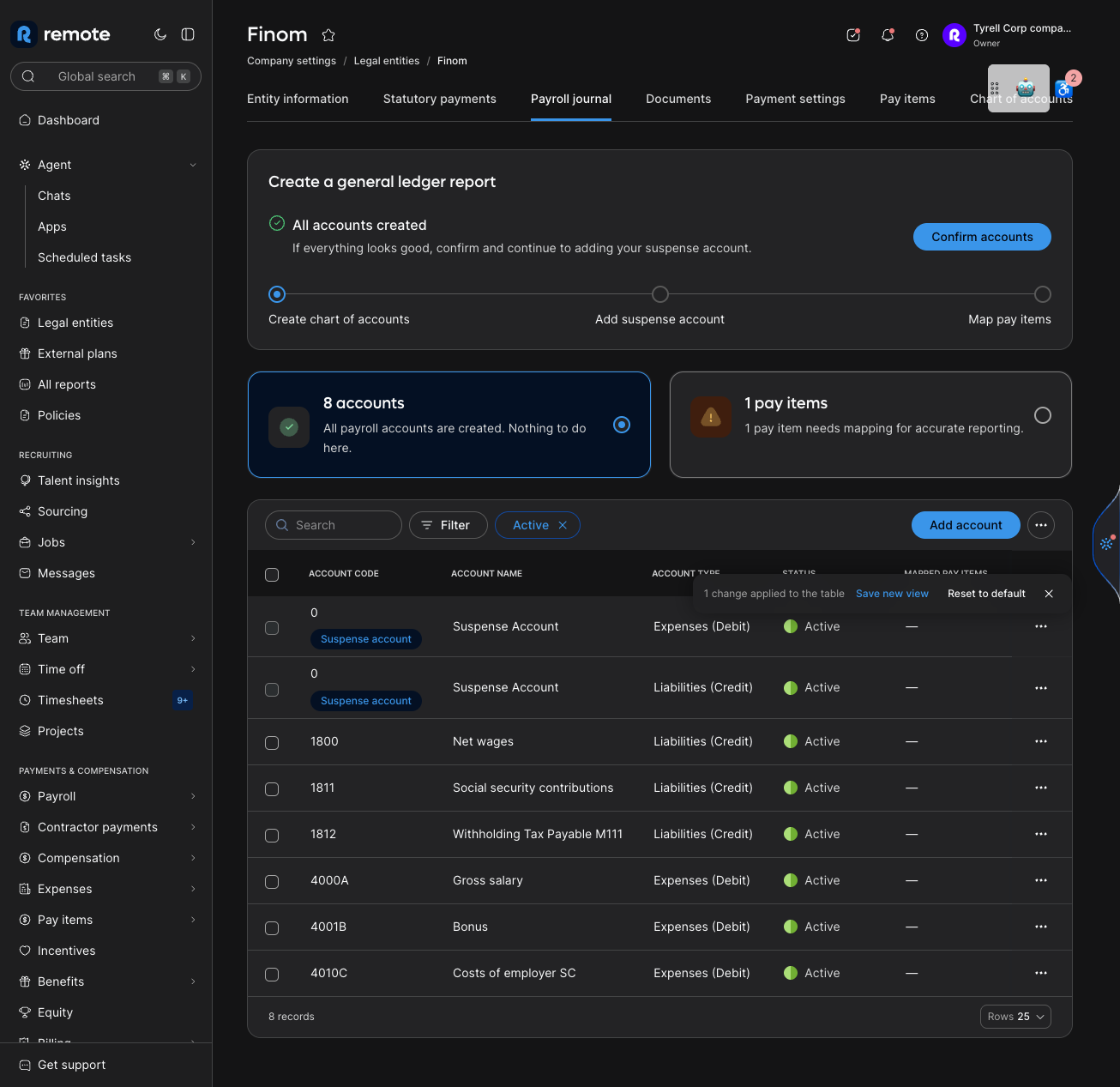Click the Map pay items step marker
Viewport: 1120px width, 1087px height.
click(x=1043, y=294)
